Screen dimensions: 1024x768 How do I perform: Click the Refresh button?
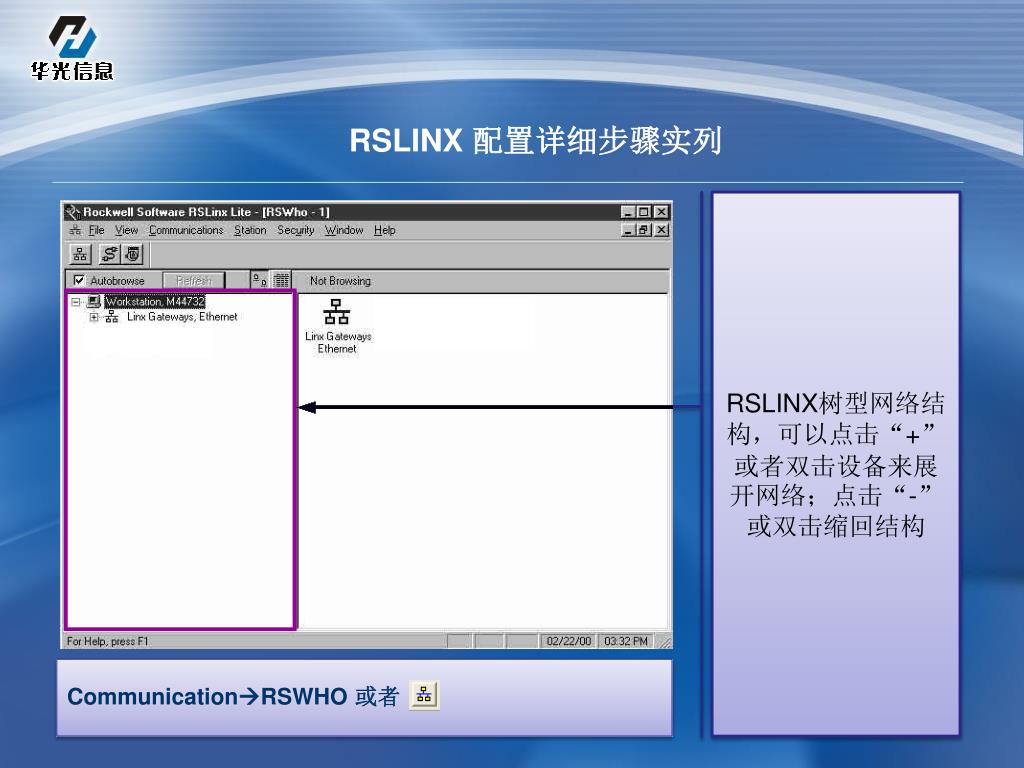194,280
